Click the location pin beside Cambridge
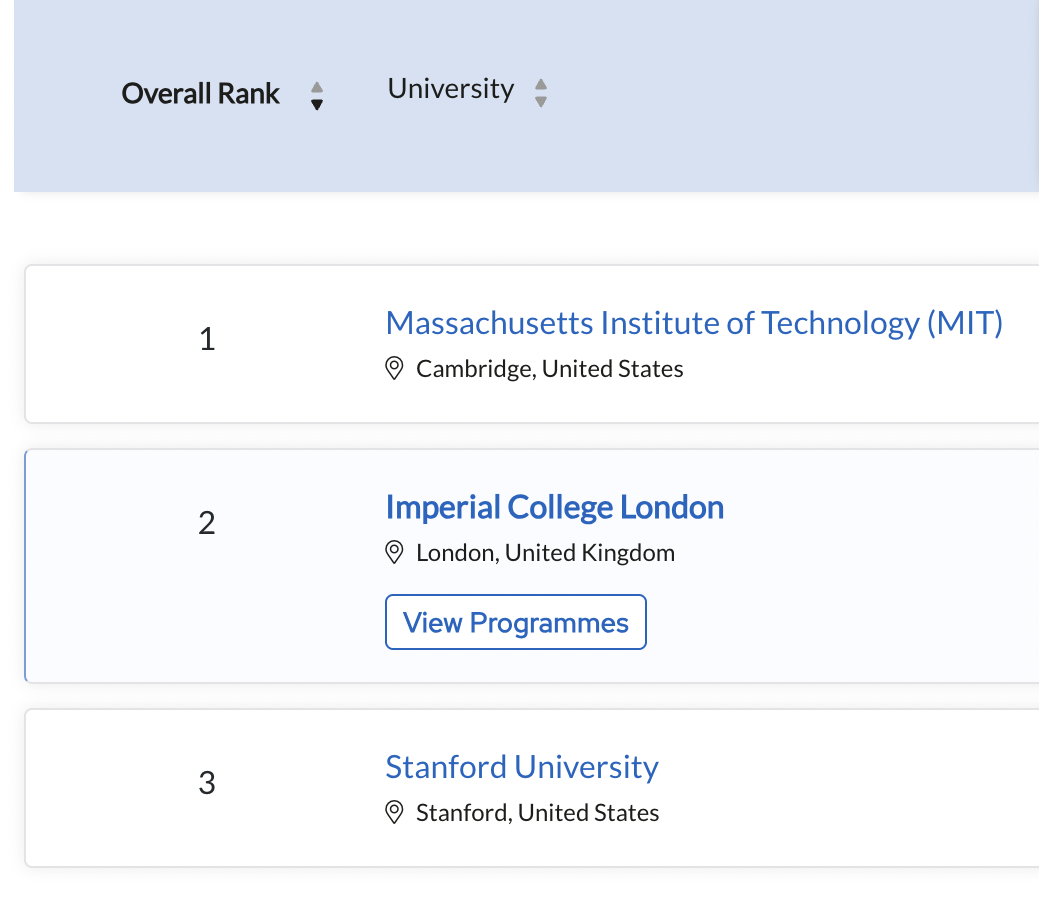The height and width of the screenshot is (908, 1039). 395,369
